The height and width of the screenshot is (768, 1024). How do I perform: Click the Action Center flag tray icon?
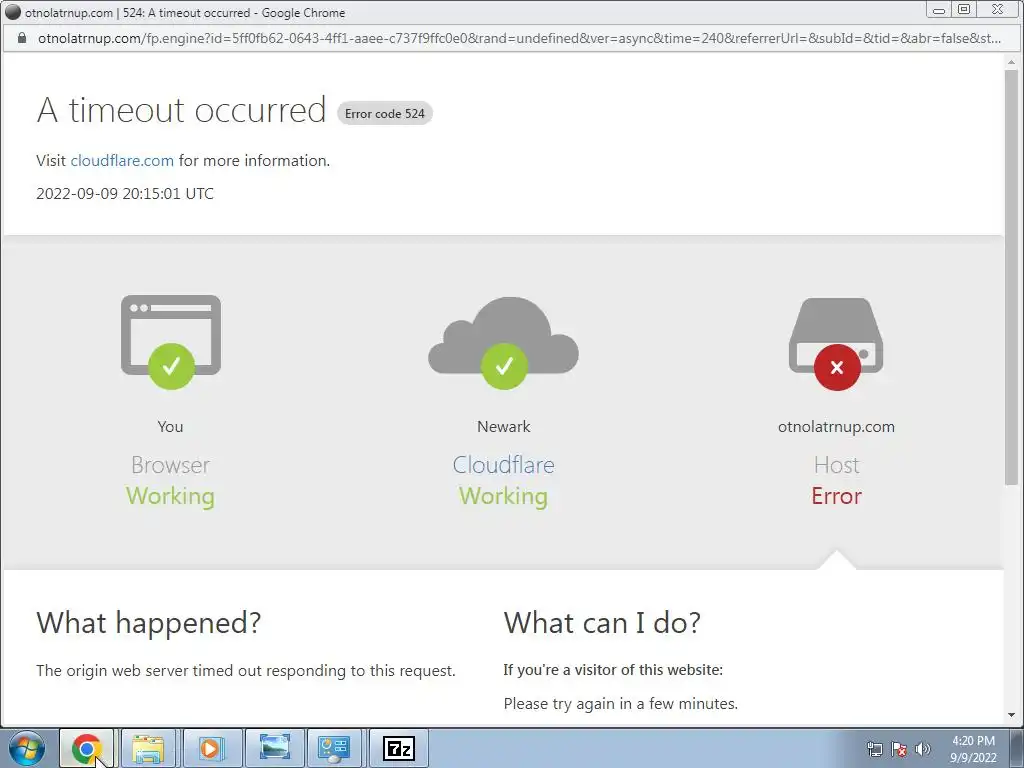coord(899,749)
